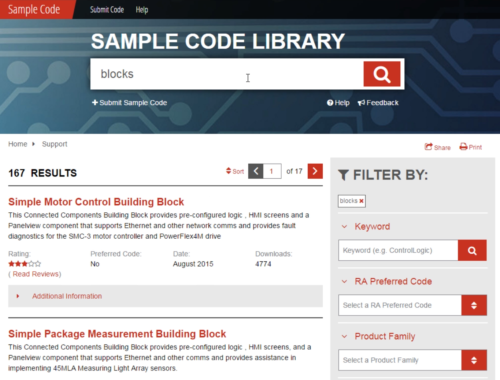This screenshot has width=500, height=380.
Task: Open Simple Package Measurement Building Block
Action: pos(117,334)
